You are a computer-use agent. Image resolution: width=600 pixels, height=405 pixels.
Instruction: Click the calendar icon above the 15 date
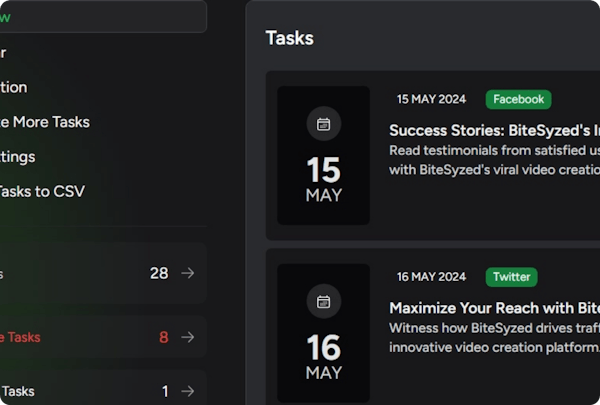tap(323, 124)
